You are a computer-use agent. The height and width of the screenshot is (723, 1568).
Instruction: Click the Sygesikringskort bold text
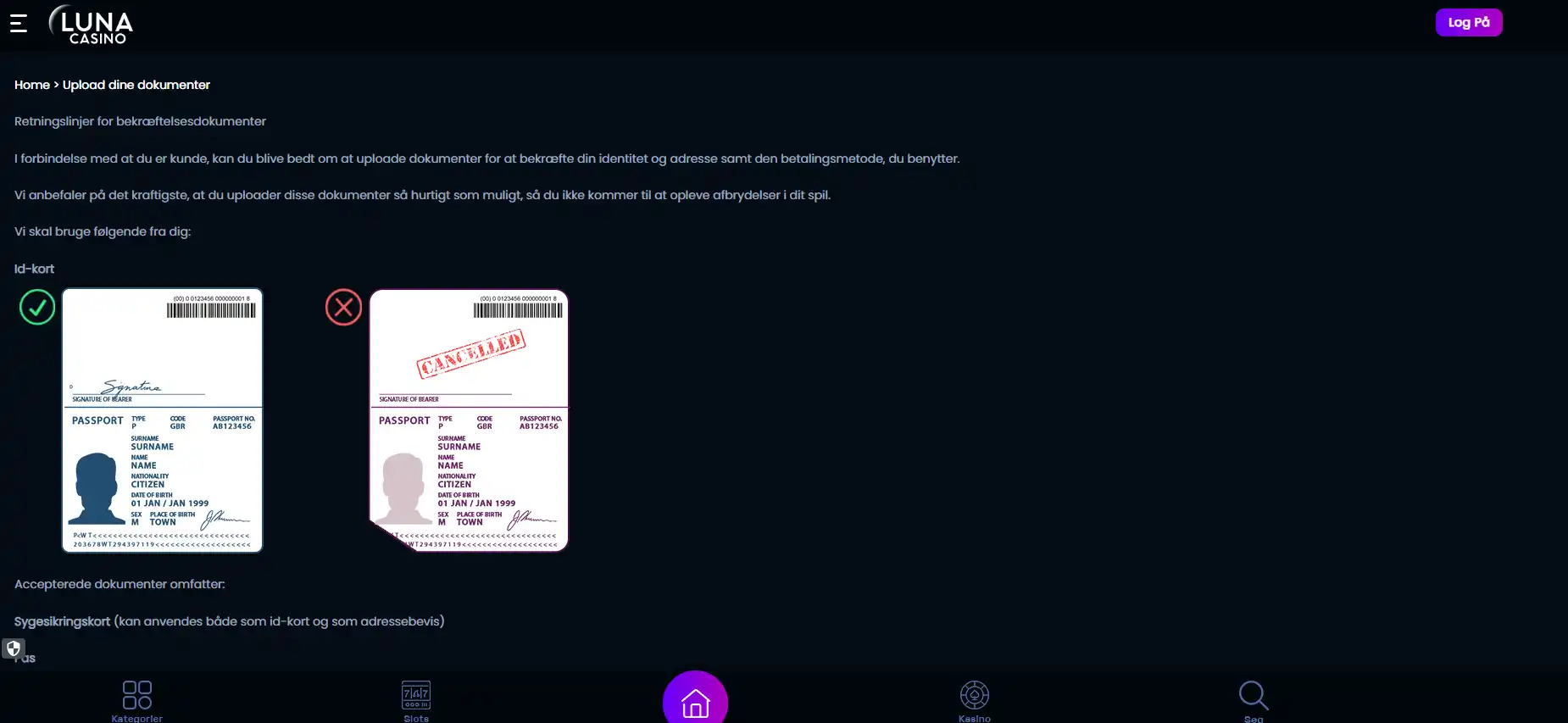coord(62,621)
